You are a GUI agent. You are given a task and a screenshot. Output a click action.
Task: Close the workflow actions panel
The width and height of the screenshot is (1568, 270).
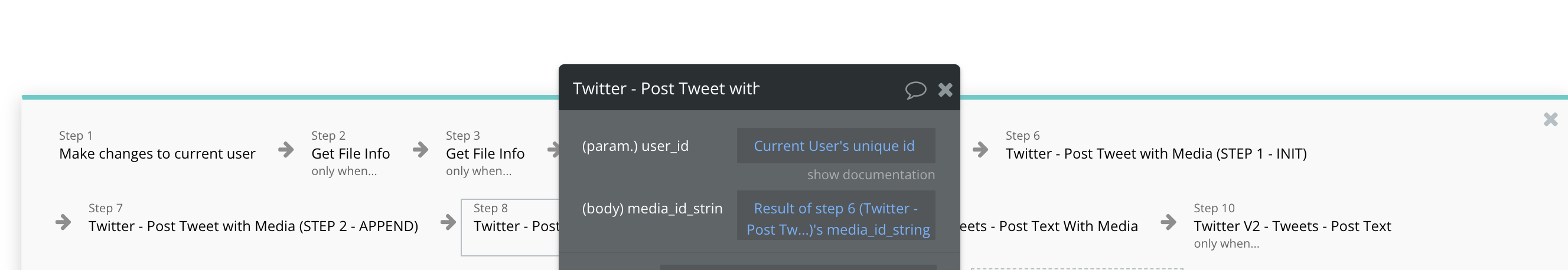(1550, 119)
